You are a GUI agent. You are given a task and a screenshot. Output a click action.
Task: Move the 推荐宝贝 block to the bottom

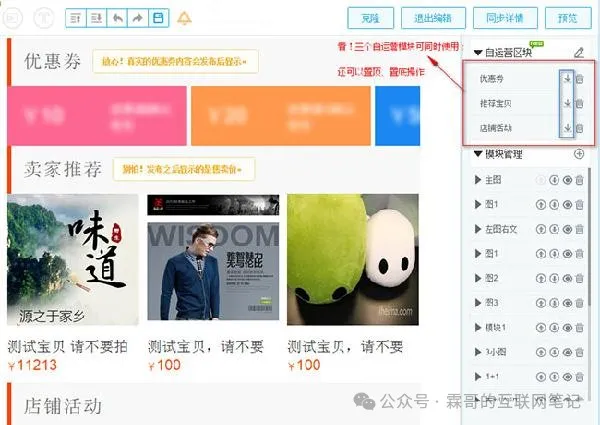point(567,103)
